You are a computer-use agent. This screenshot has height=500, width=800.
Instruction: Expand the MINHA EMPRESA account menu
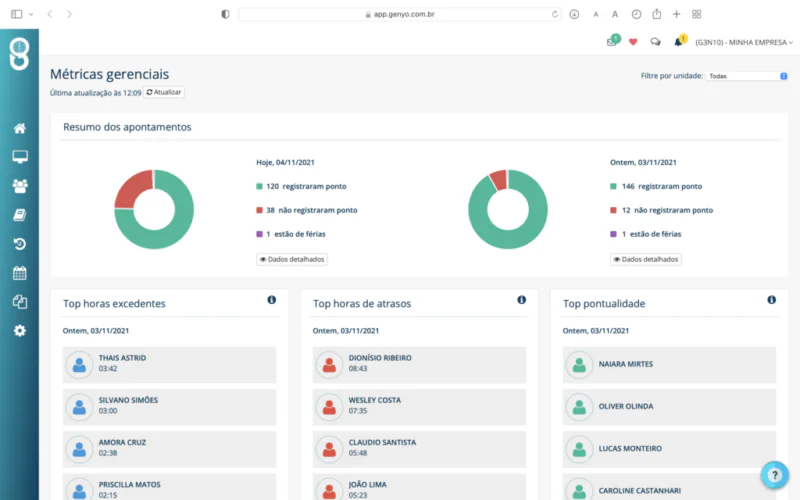[x=744, y=42]
